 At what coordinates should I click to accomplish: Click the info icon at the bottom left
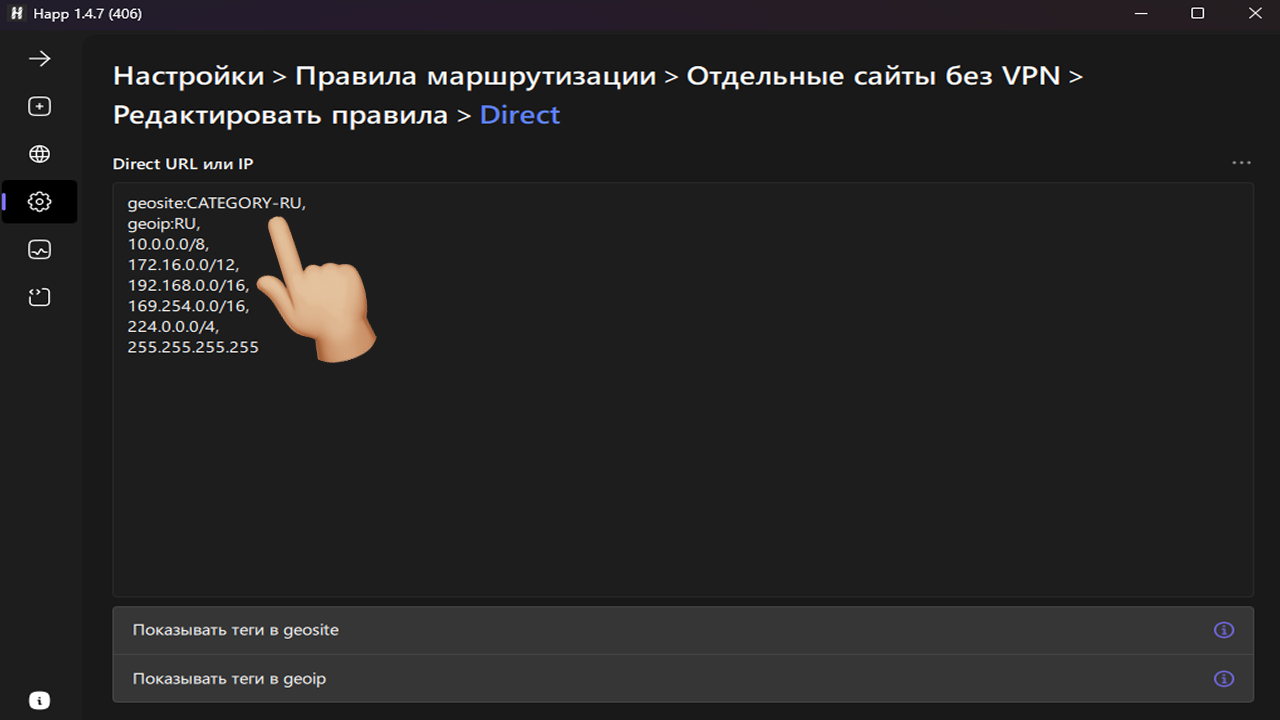[39, 699]
